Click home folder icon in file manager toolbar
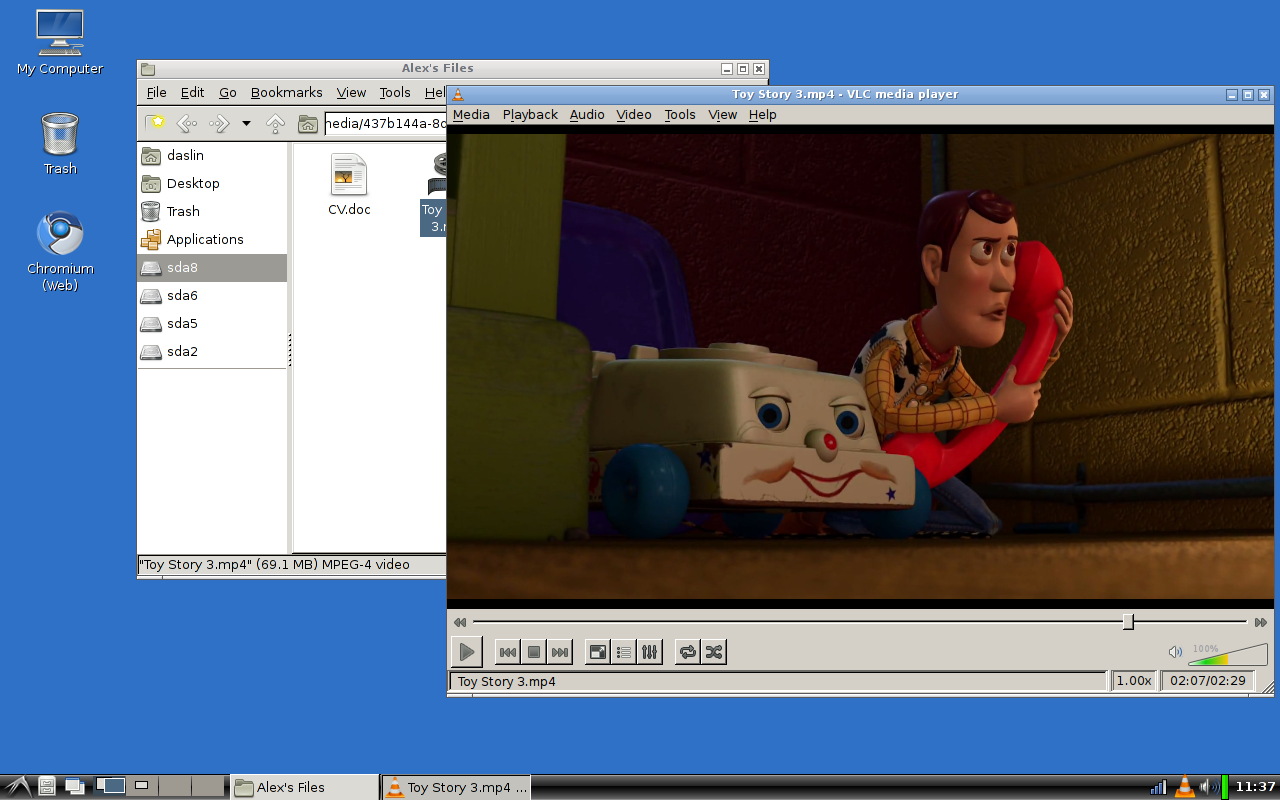 pyautogui.click(x=308, y=124)
